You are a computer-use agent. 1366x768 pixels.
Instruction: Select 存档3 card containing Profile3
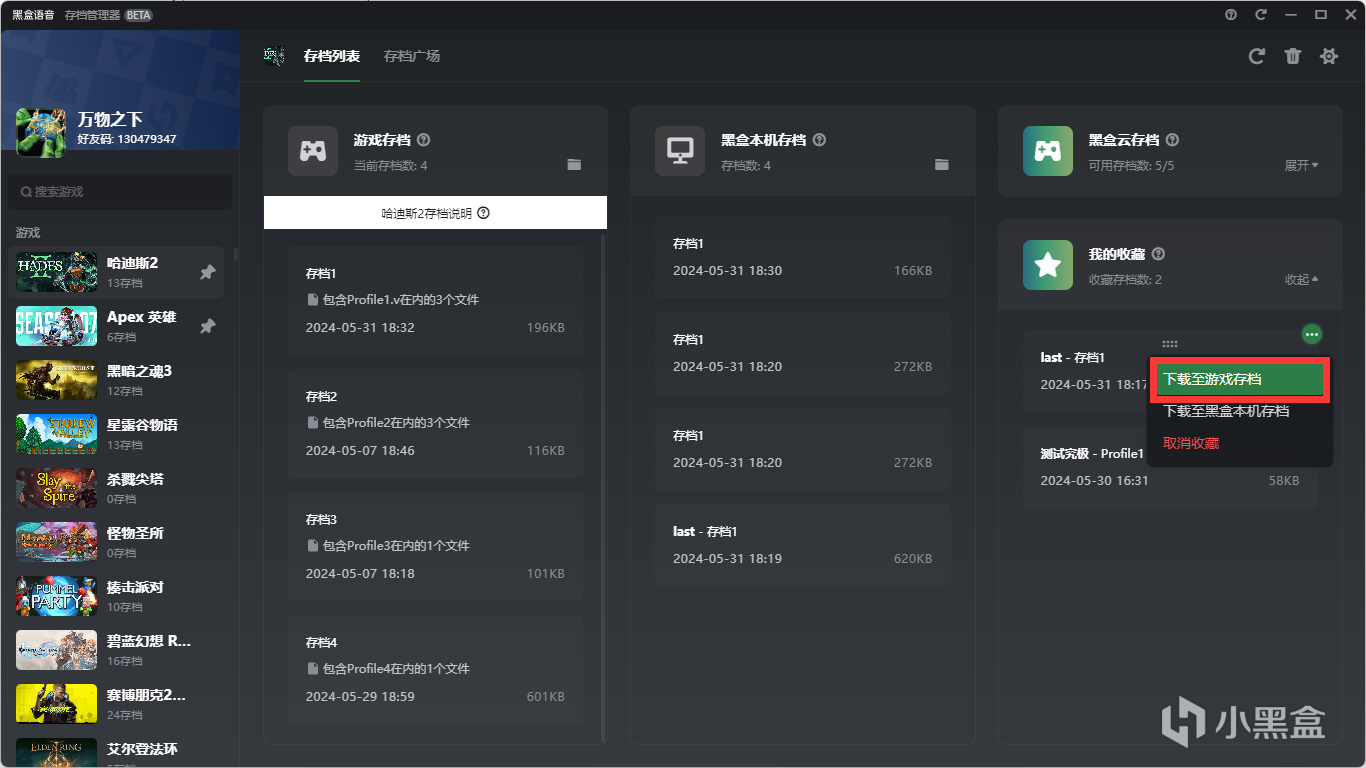point(435,546)
